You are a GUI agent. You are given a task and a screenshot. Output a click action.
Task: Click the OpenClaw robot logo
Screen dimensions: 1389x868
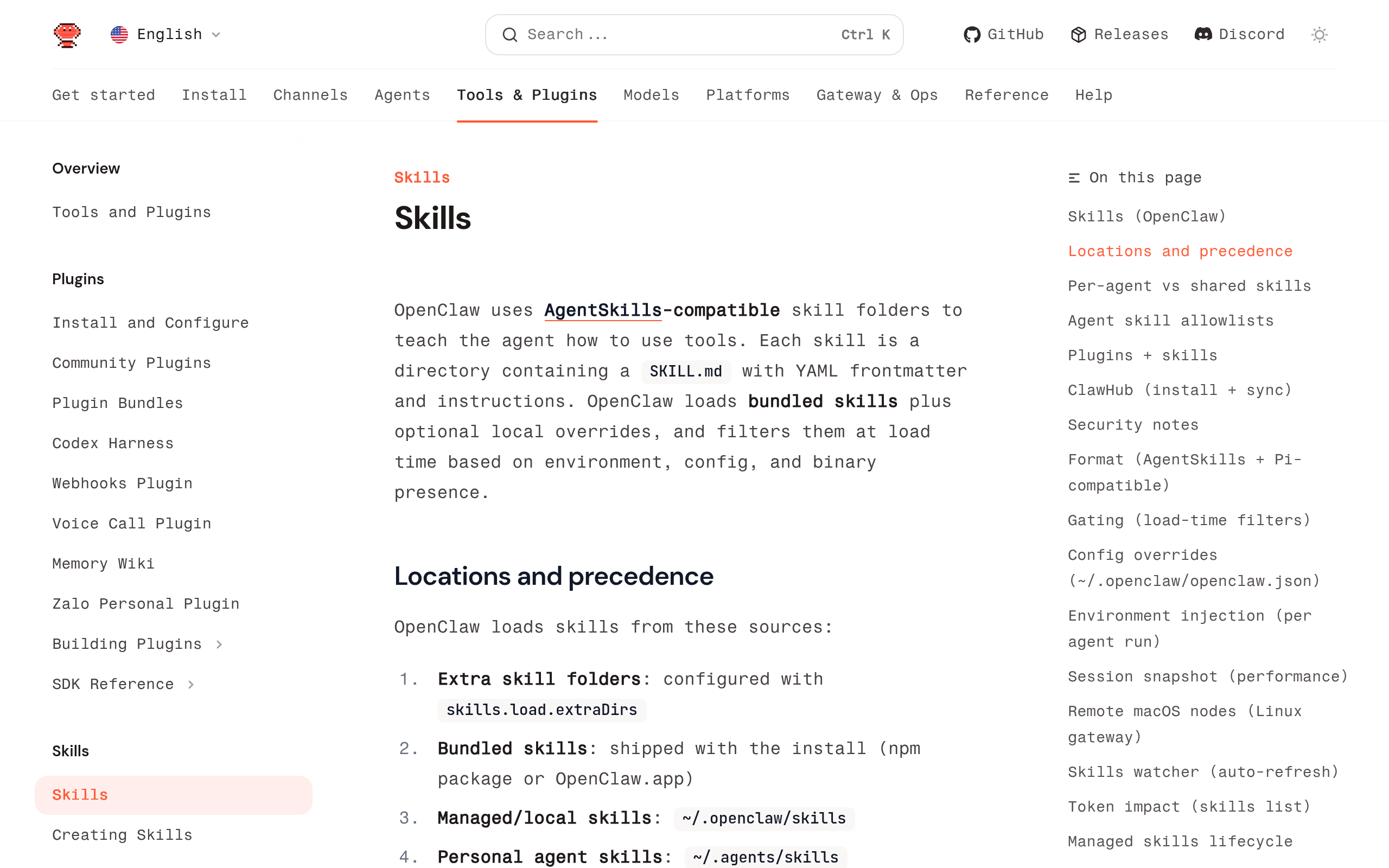(x=67, y=34)
